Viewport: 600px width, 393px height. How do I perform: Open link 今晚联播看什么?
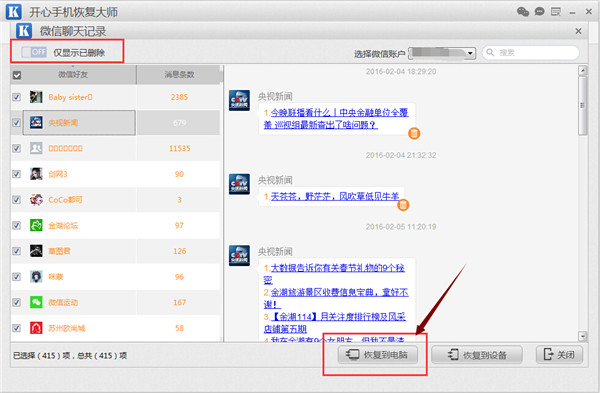[x=336, y=119]
